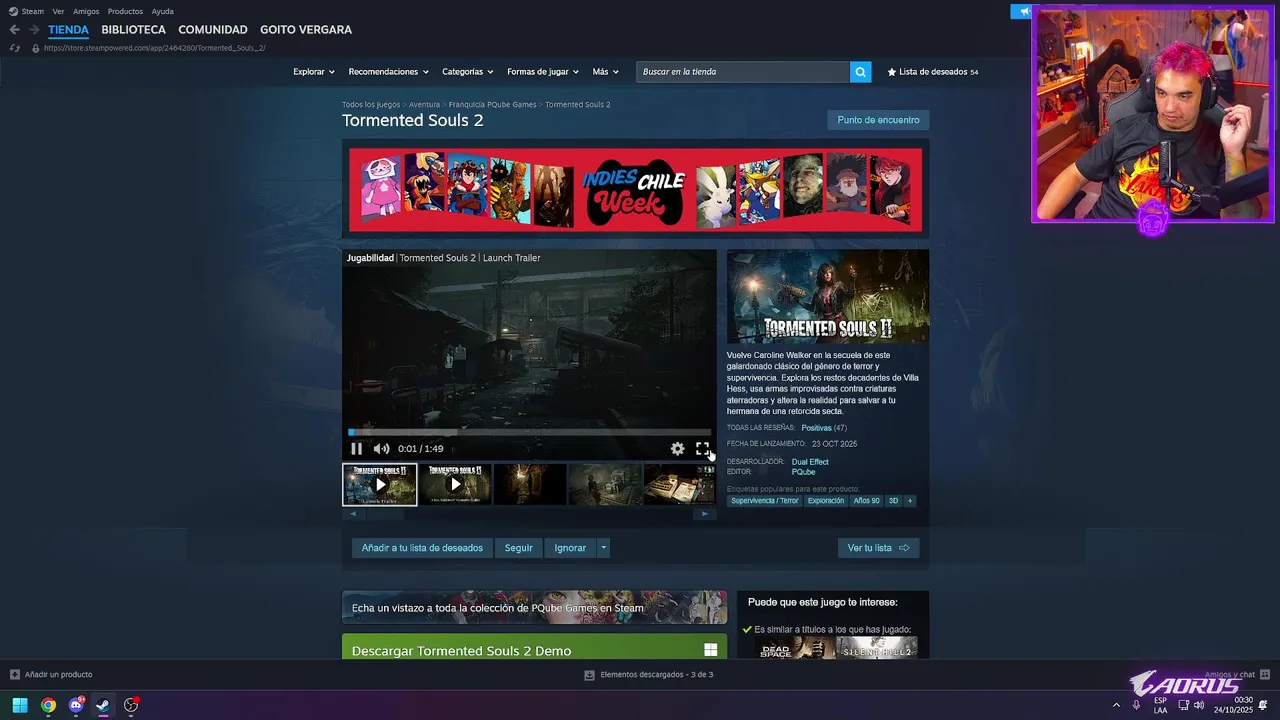Mute the trailer volume speaker icon
Image resolution: width=1280 pixels, height=720 pixels.
[x=381, y=449]
